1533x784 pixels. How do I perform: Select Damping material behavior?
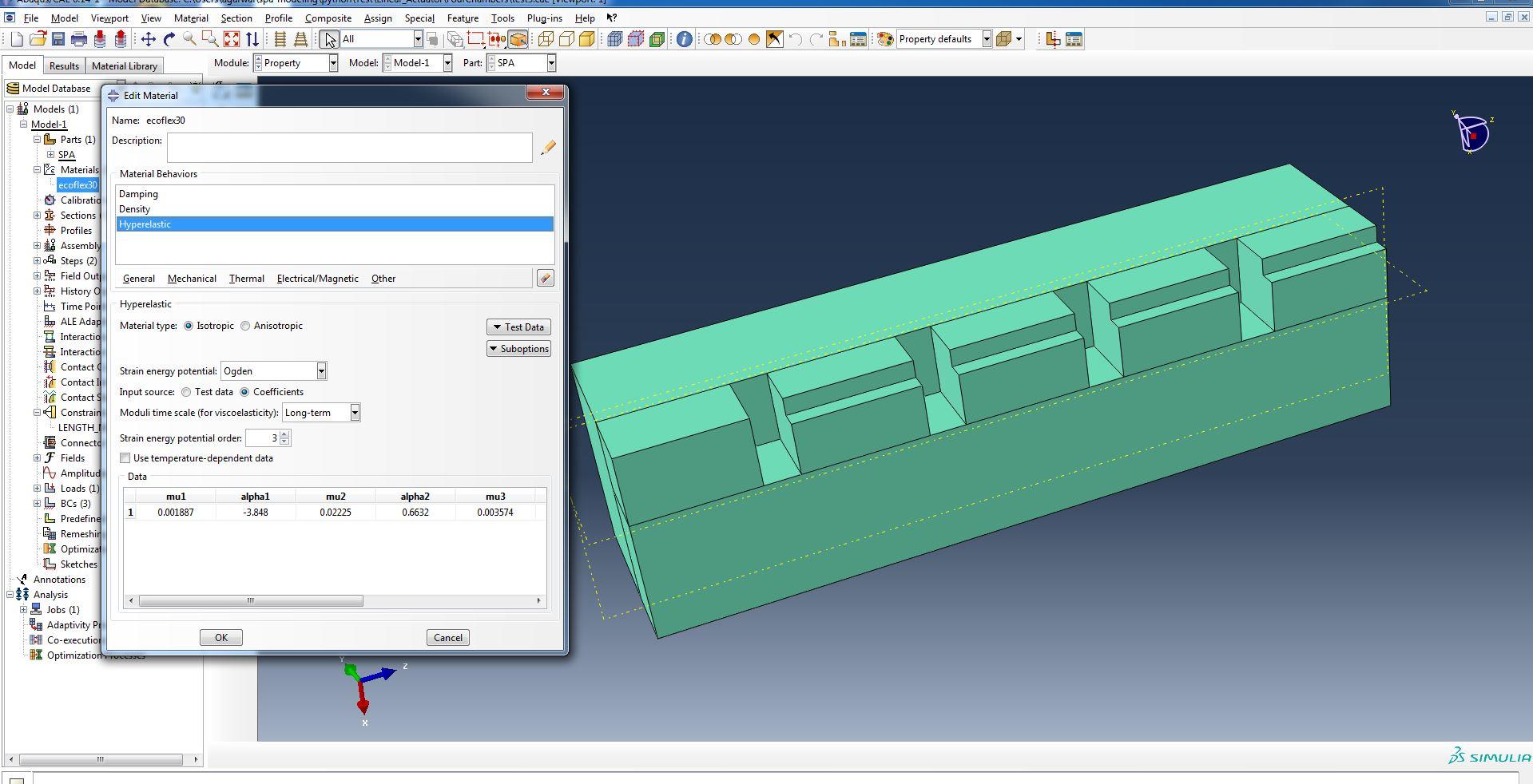[335, 194]
